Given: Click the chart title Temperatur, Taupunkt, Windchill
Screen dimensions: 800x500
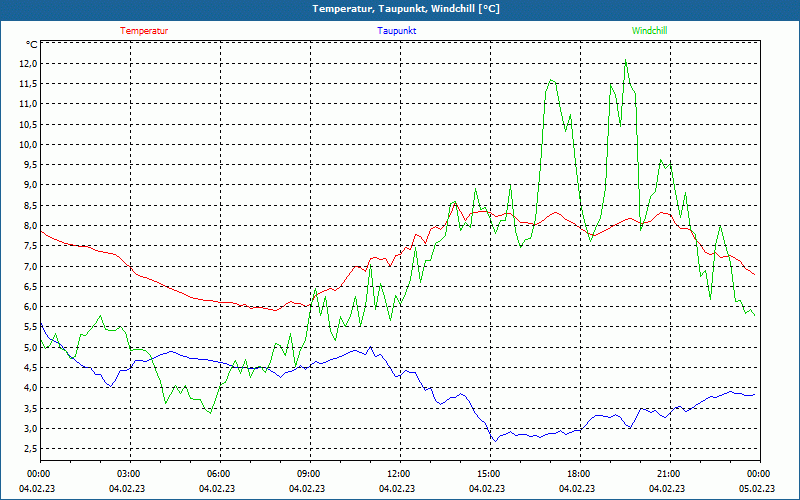Looking at the screenshot, I should point(406,9).
